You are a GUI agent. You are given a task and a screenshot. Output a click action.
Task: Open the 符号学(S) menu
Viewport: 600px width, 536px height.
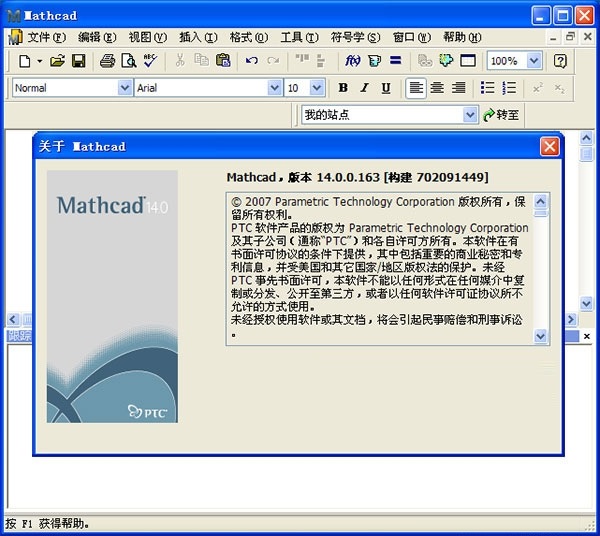(355, 37)
